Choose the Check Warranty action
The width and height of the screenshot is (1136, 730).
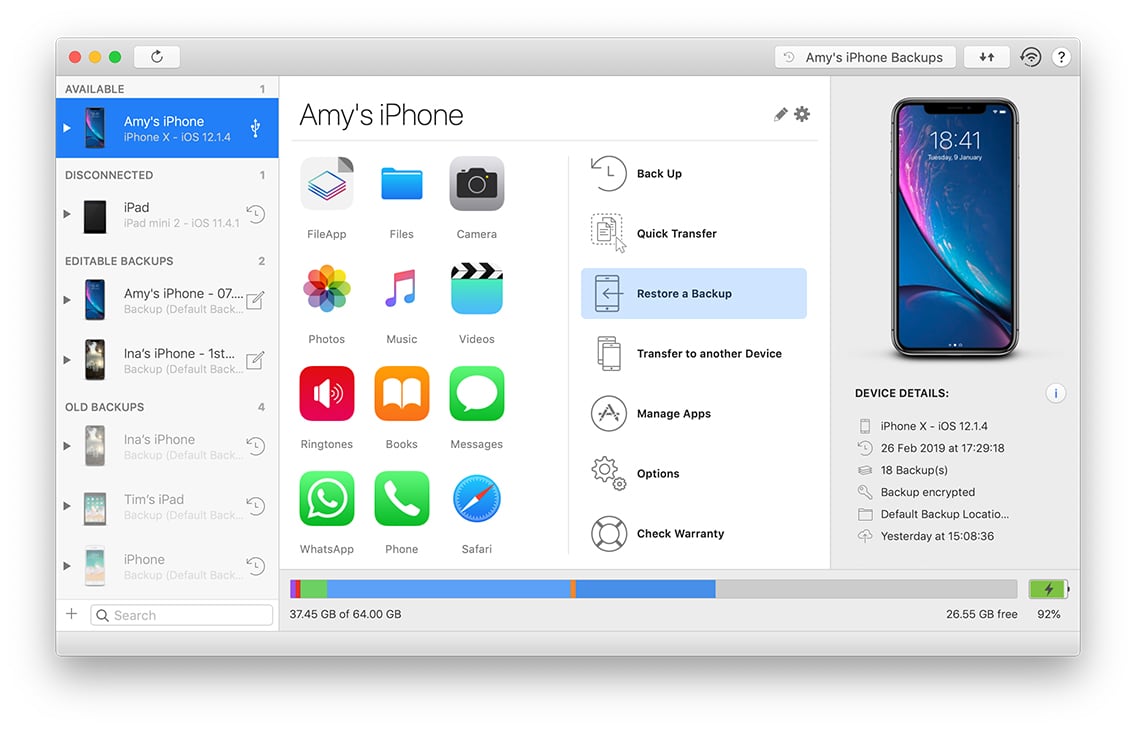coord(694,534)
